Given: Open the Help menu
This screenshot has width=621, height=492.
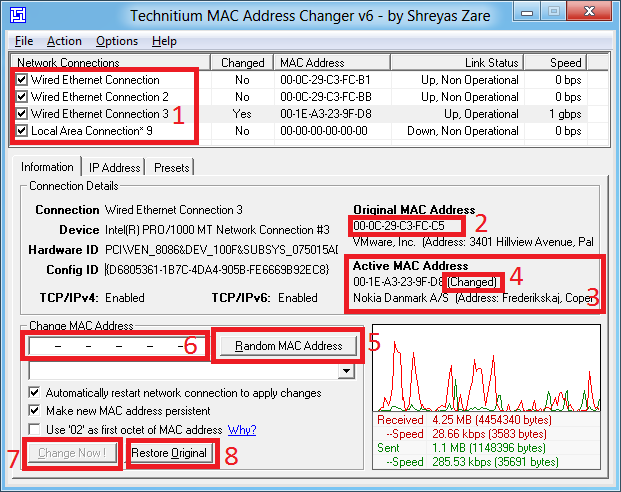Looking at the screenshot, I should (x=164, y=41).
